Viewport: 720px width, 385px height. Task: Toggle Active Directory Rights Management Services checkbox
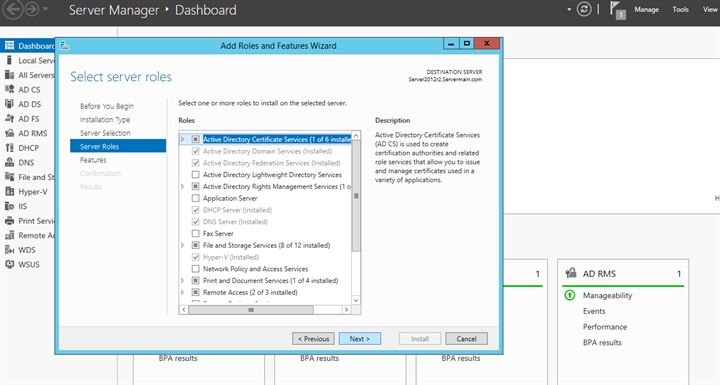click(196, 186)
